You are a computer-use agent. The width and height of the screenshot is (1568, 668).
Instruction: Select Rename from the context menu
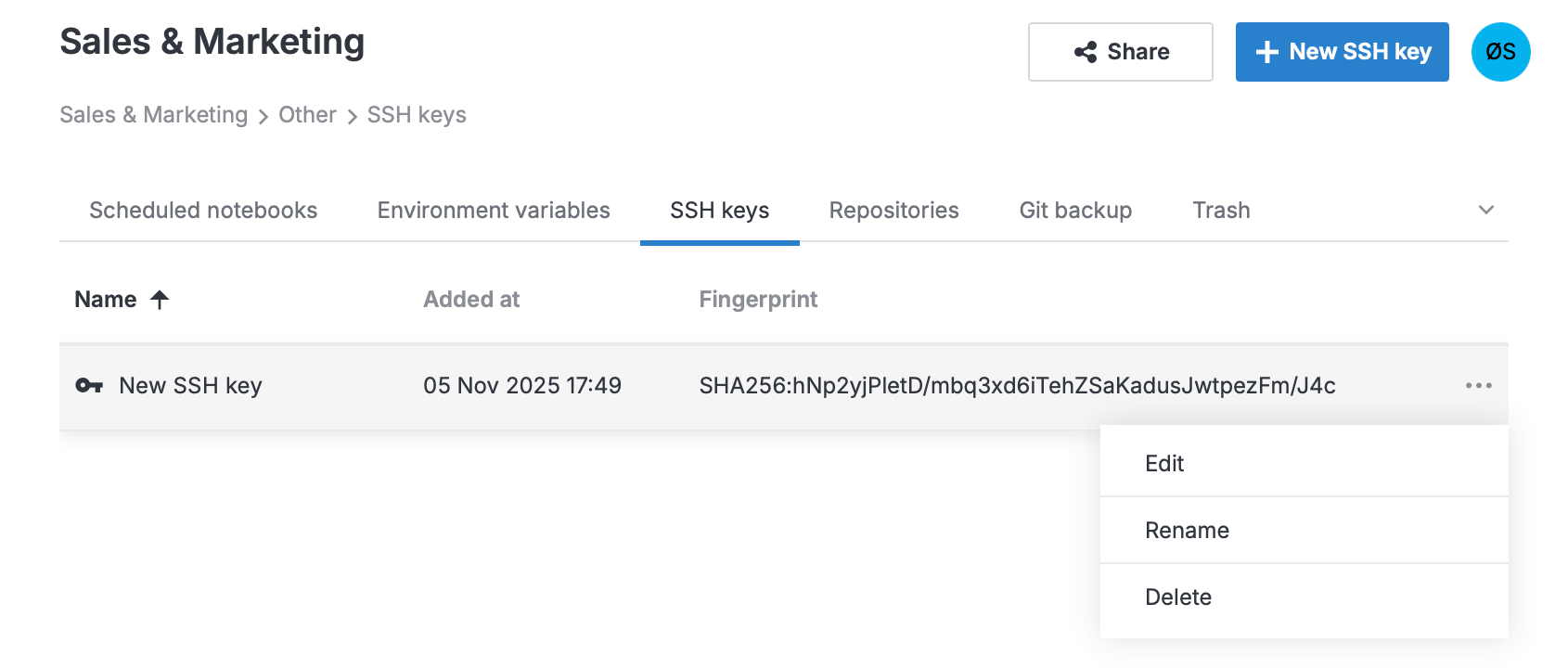coord(1187,530)
